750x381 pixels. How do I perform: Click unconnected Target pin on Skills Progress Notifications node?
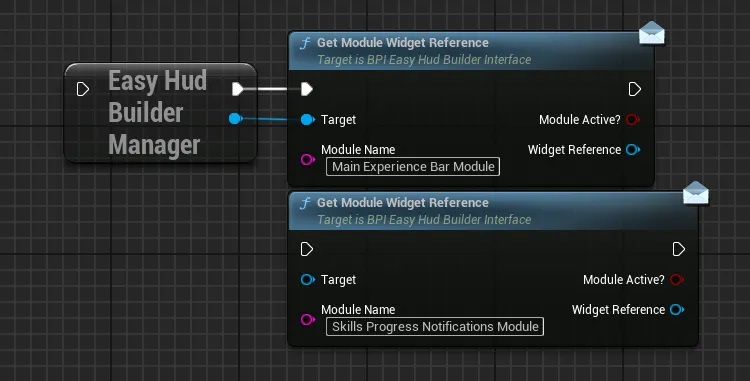tap(308, 280)
